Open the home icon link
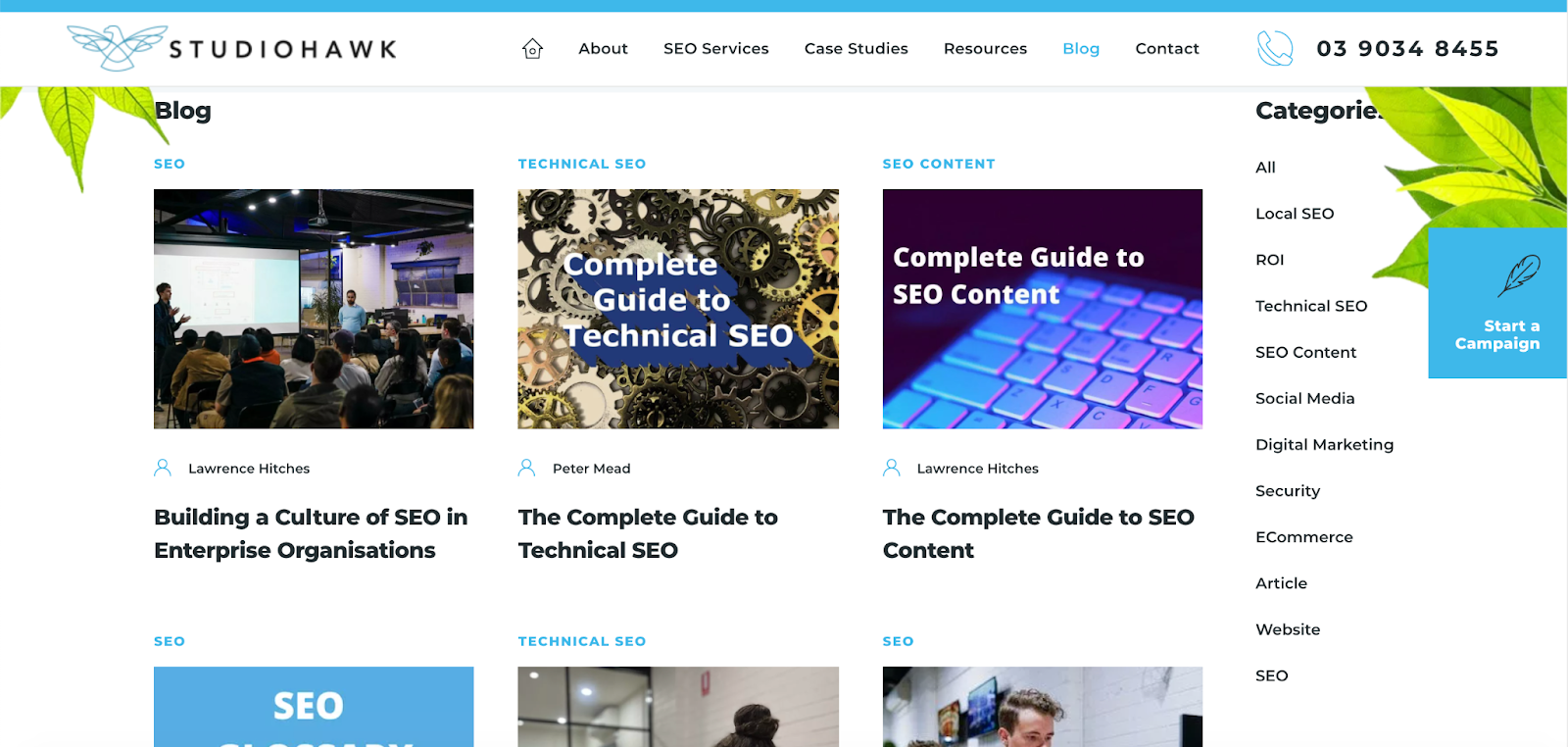Viewport: 1568px width, 747px height. pyautogui.click(x=532, y=48)
